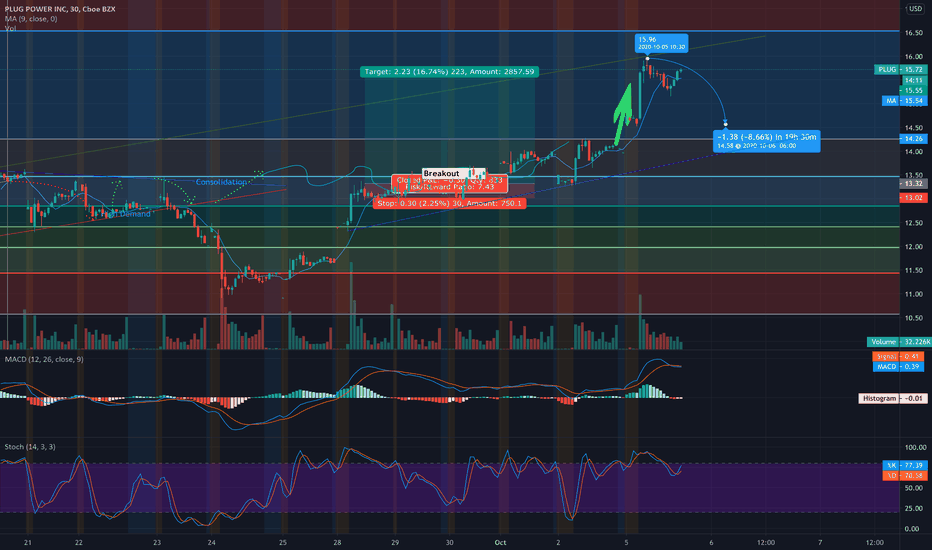This screenshot has height=550, width=932.
Task: Click the 11.00 price axis label
Action: click(x=914, y=294)
